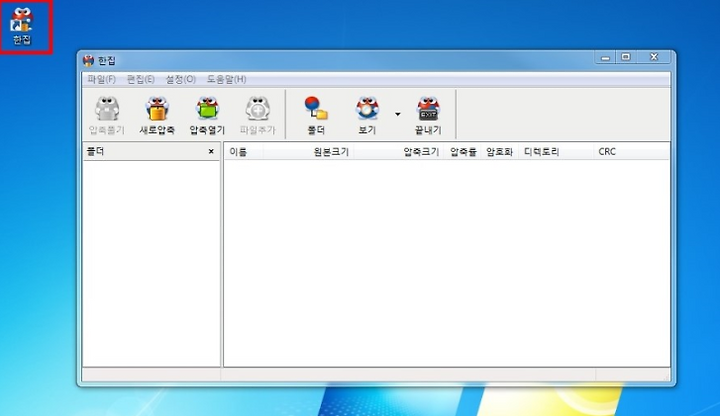This screenshot has width=720, height=416.
Task: Sort by the 디렉토리 column header
Action: coord(556,152)
